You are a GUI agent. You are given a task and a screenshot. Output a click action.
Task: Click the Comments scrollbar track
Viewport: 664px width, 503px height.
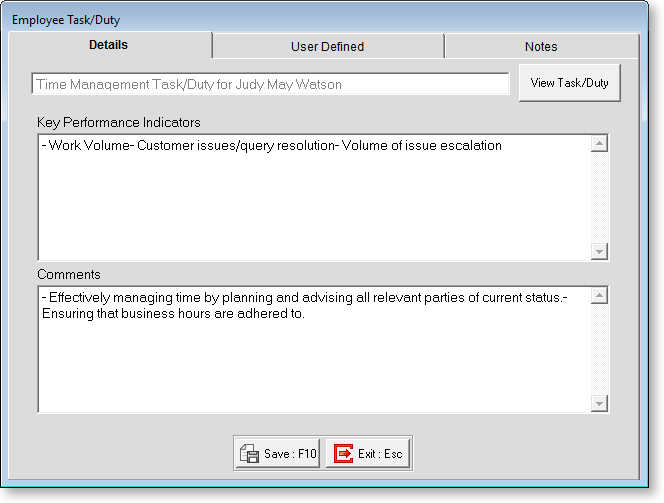[599, 350]
